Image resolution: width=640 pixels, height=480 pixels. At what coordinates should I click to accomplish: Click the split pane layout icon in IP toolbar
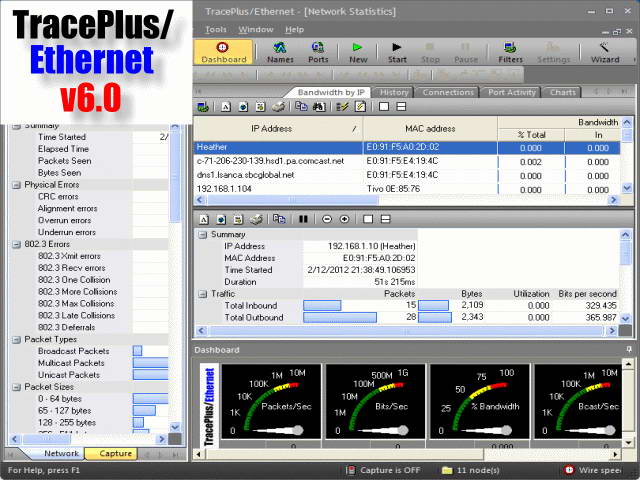401,107
